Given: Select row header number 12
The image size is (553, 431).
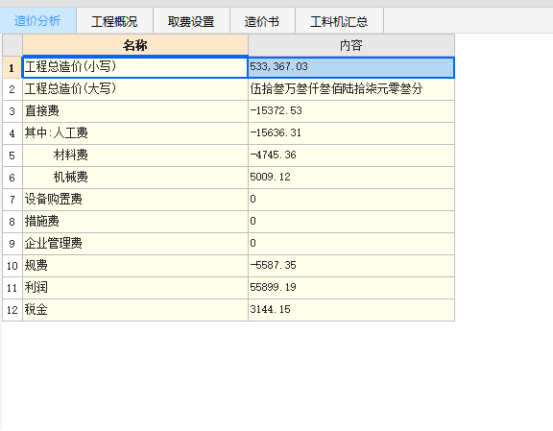Looking at the screenshot, I should (12, 310).
